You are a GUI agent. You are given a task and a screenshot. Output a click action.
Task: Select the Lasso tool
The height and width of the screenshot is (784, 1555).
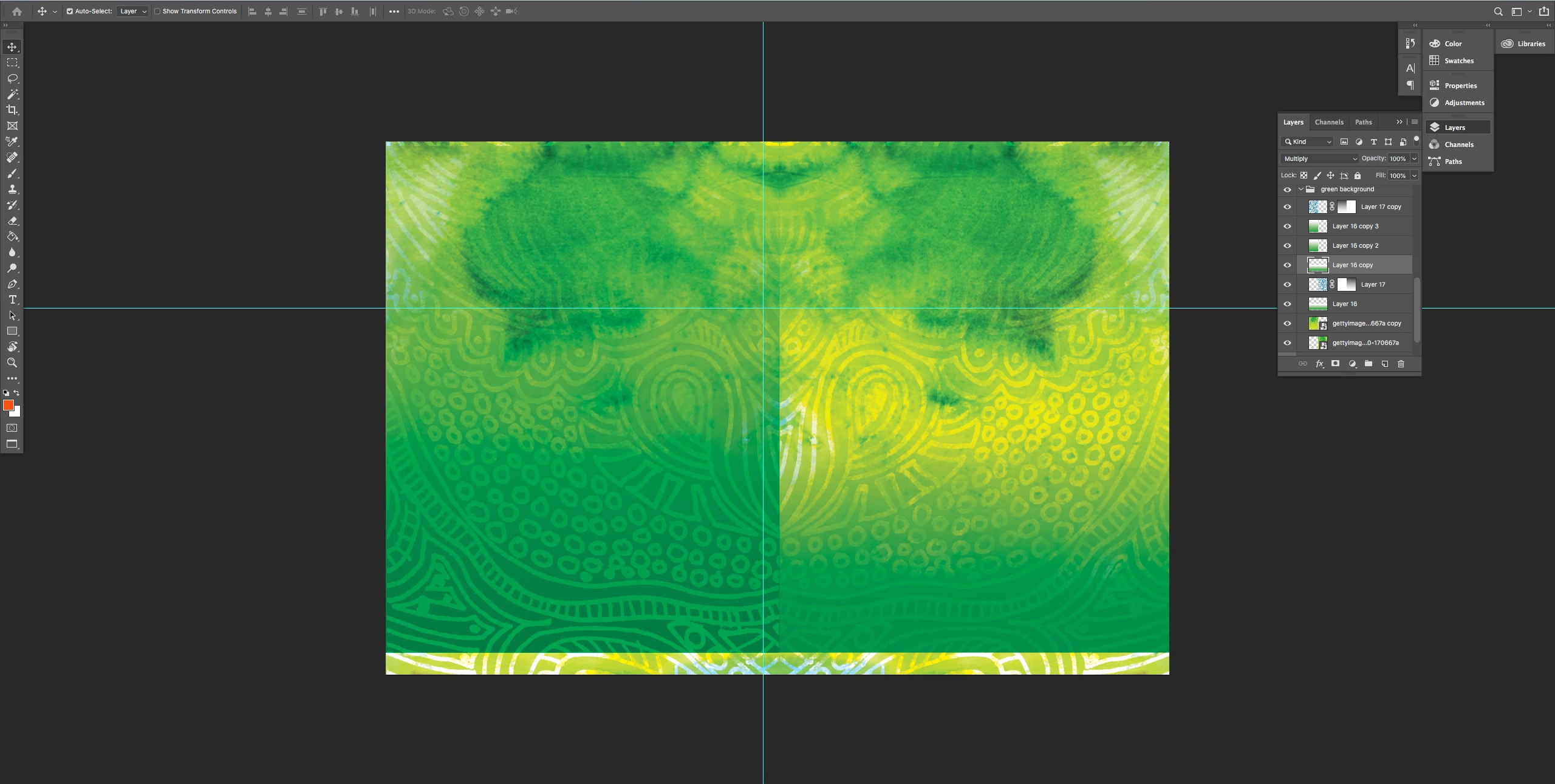[x=12, y=78]
